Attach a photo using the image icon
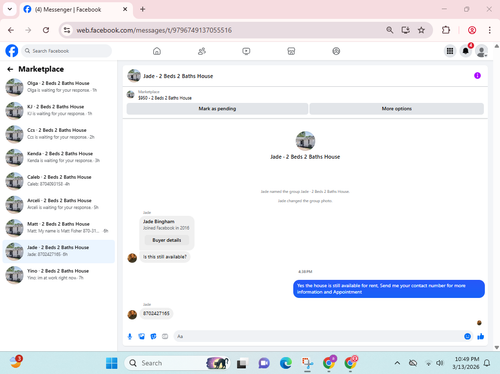 [x=142, y=336]
